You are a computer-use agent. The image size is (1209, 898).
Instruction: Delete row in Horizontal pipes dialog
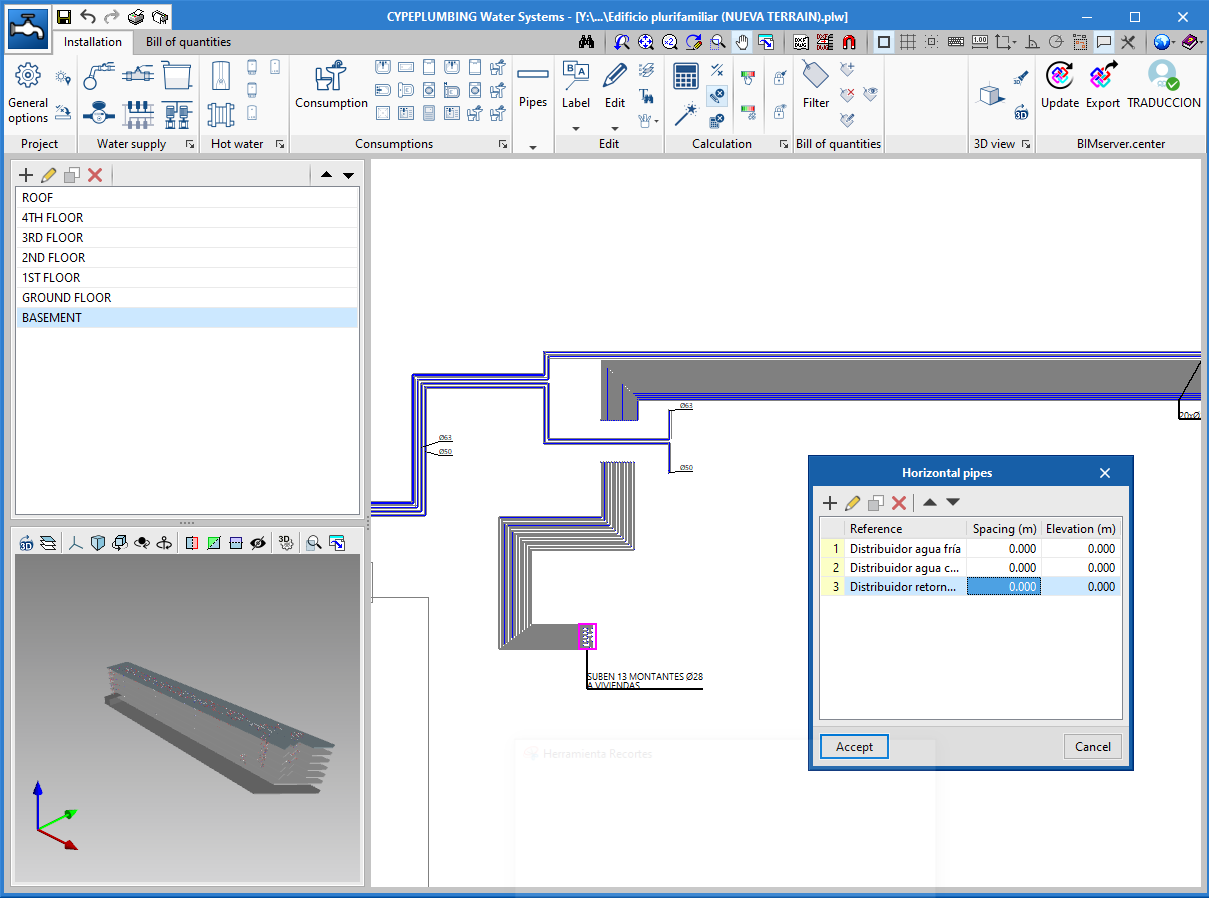(x=899, y=503)
